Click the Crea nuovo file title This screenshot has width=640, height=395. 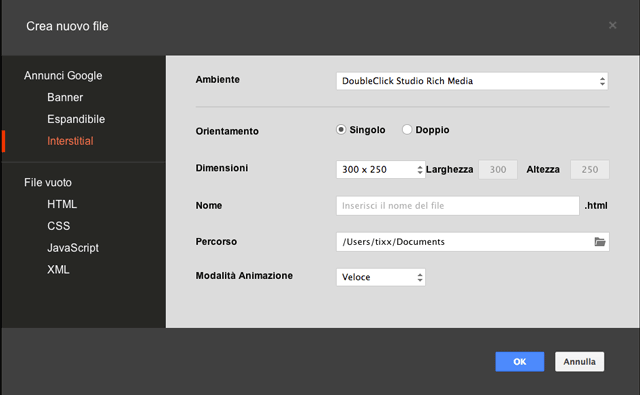click(67, 26)
